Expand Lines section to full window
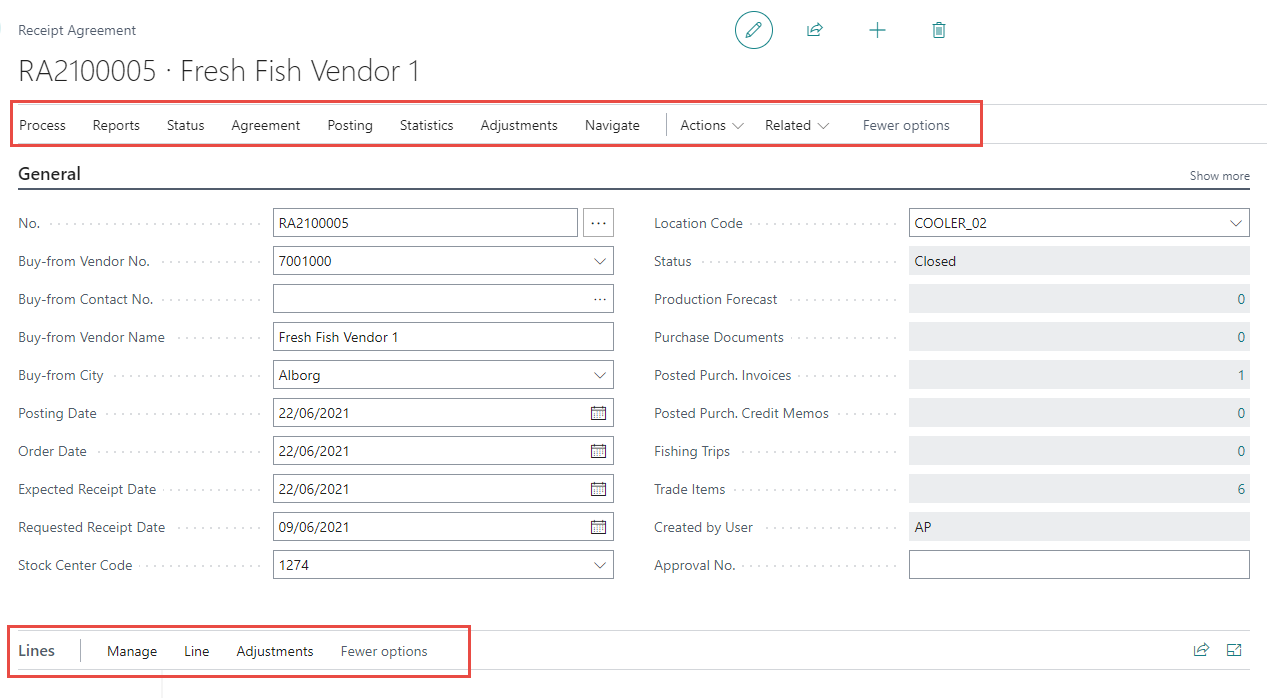 coord(1234,651)
